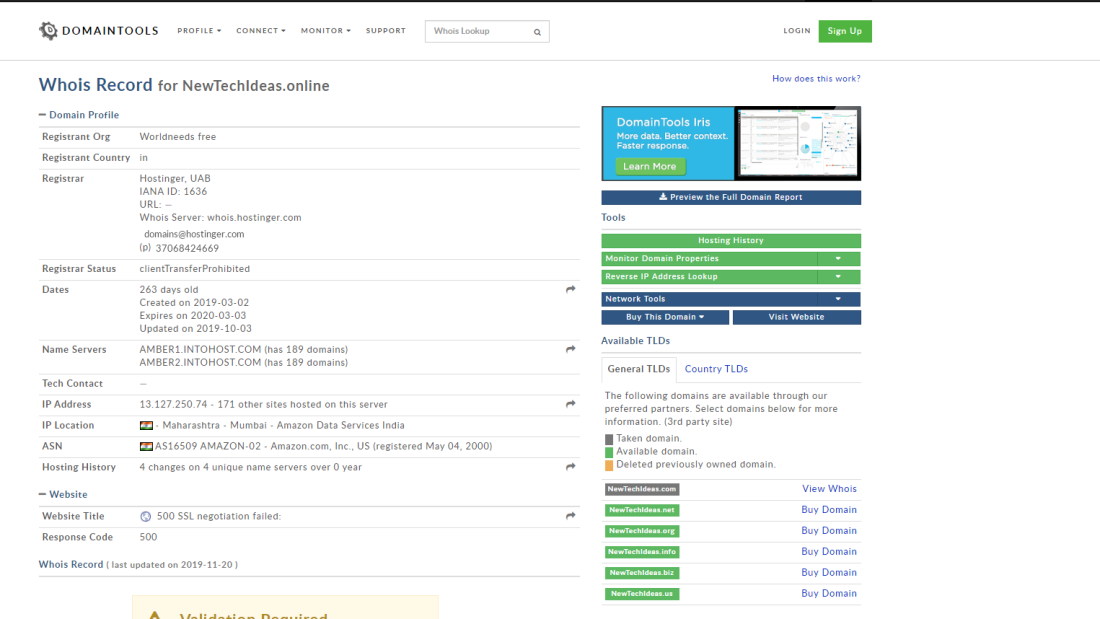
Task: Open the Monitor menu
Action: (326, 31)
